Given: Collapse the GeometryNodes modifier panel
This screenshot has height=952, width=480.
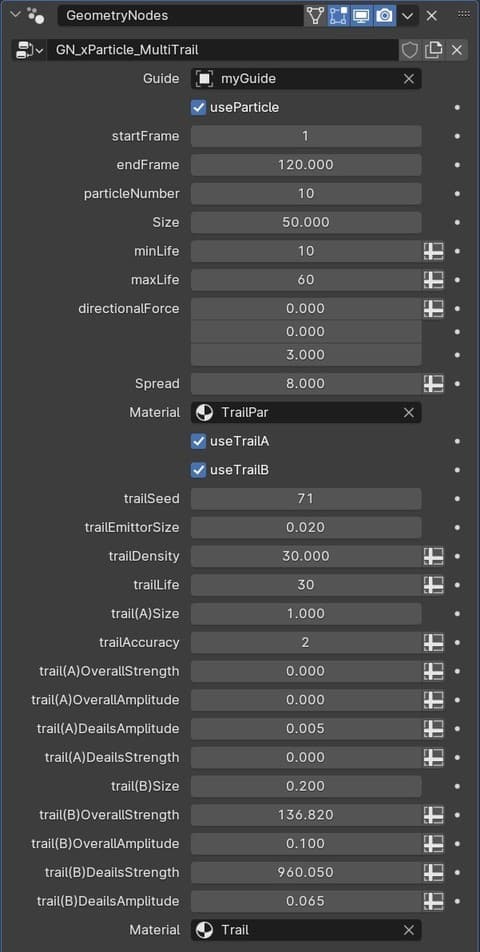Looking at the screenshot, I should coord(16,15).
